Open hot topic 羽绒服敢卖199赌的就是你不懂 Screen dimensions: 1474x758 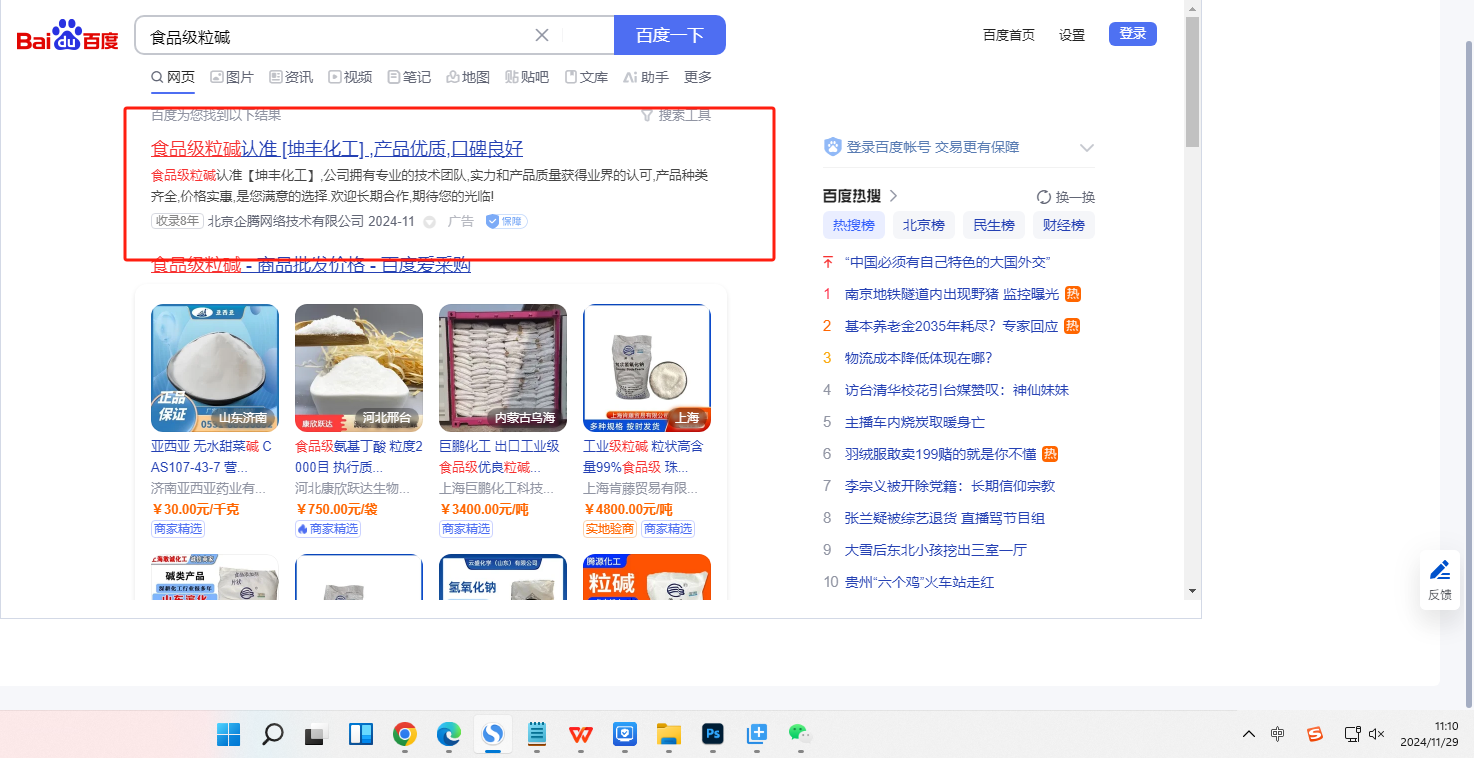tap(941, 454)
